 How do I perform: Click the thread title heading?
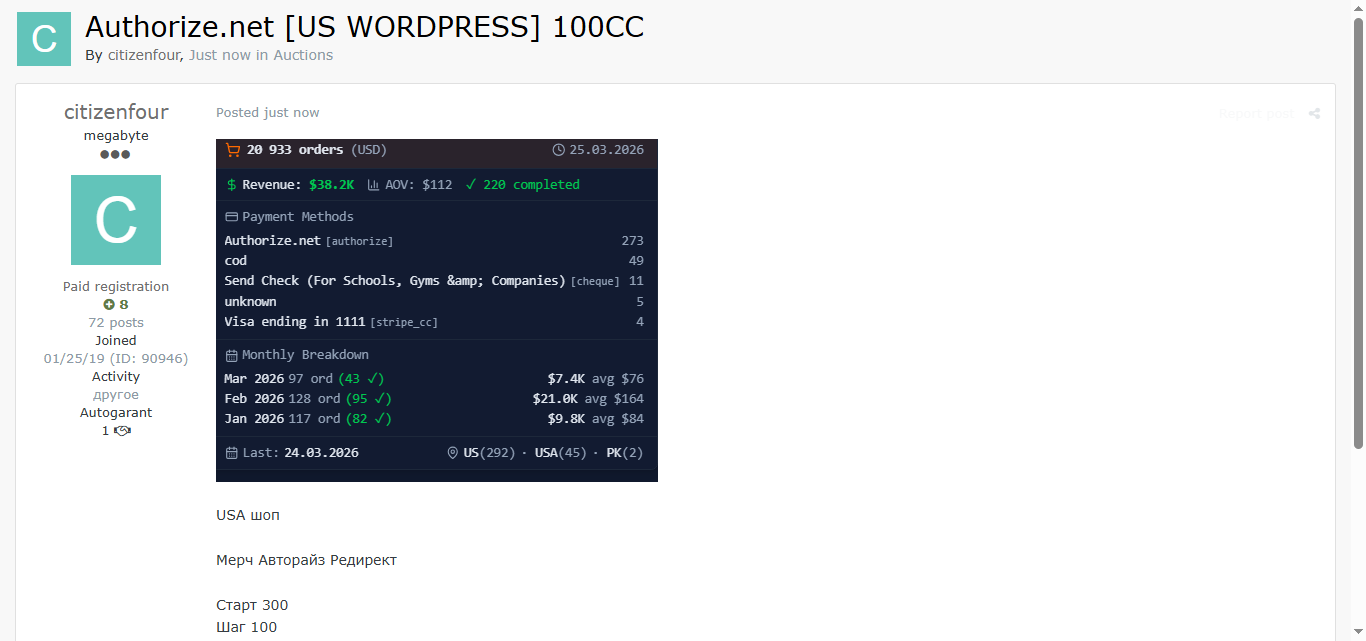[364, 27]
